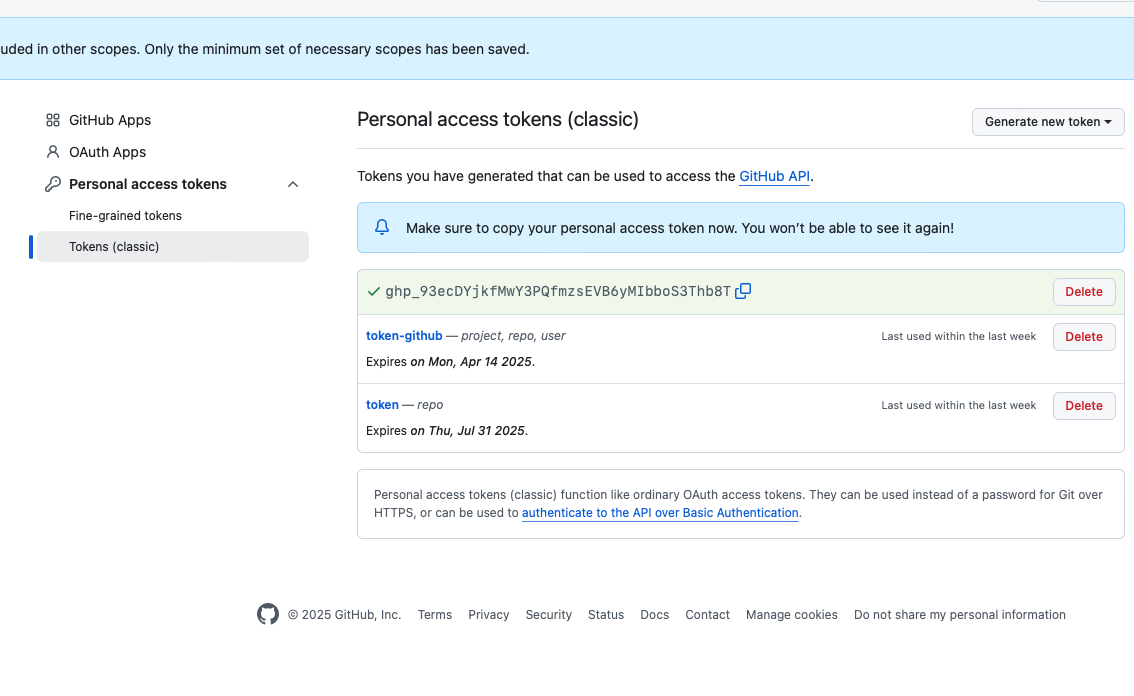Delete the newly generated ghp token
The width and height of the screenshot is (1134, 696).
coord(1083,292)
